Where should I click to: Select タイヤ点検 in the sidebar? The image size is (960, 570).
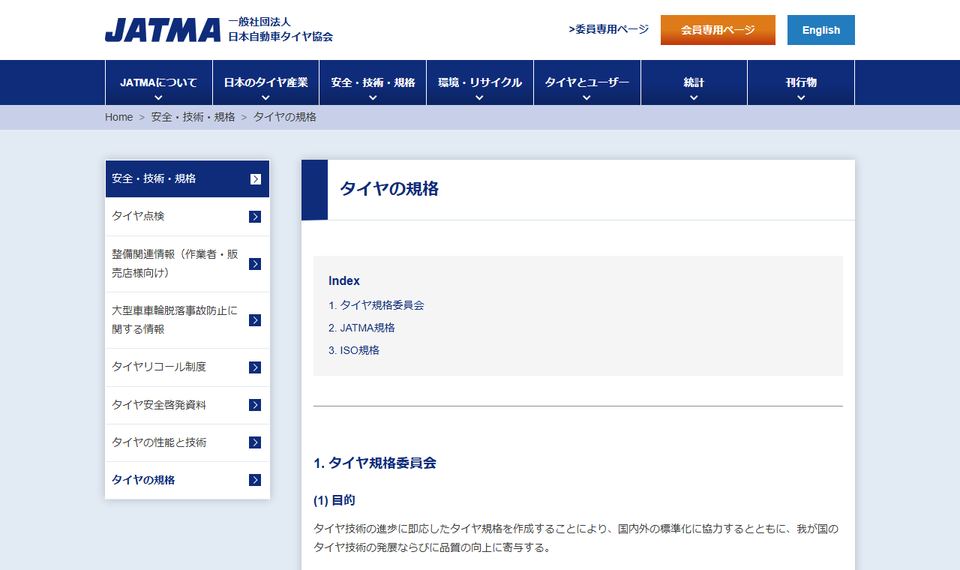[x=187, y=217]
